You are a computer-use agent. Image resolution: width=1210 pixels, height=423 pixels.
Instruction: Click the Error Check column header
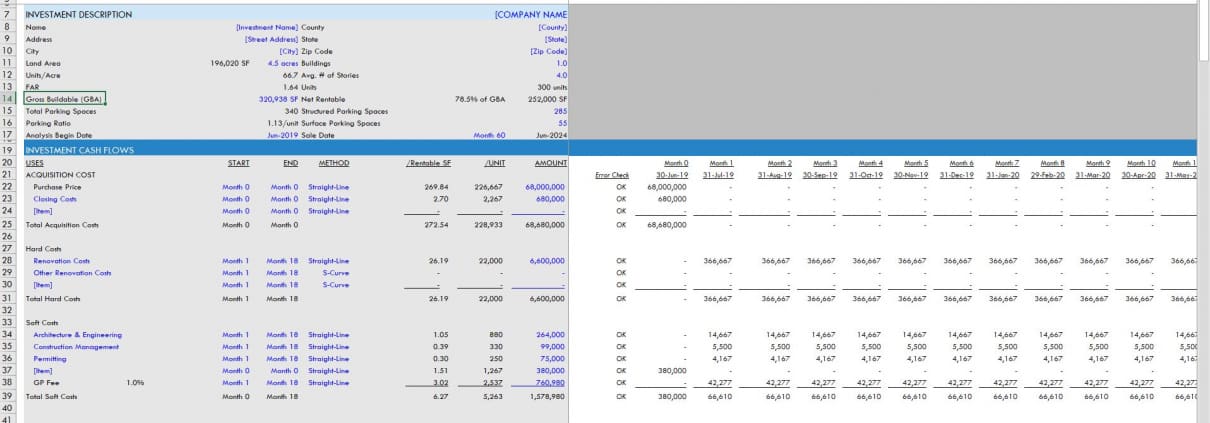coord(611,174)
